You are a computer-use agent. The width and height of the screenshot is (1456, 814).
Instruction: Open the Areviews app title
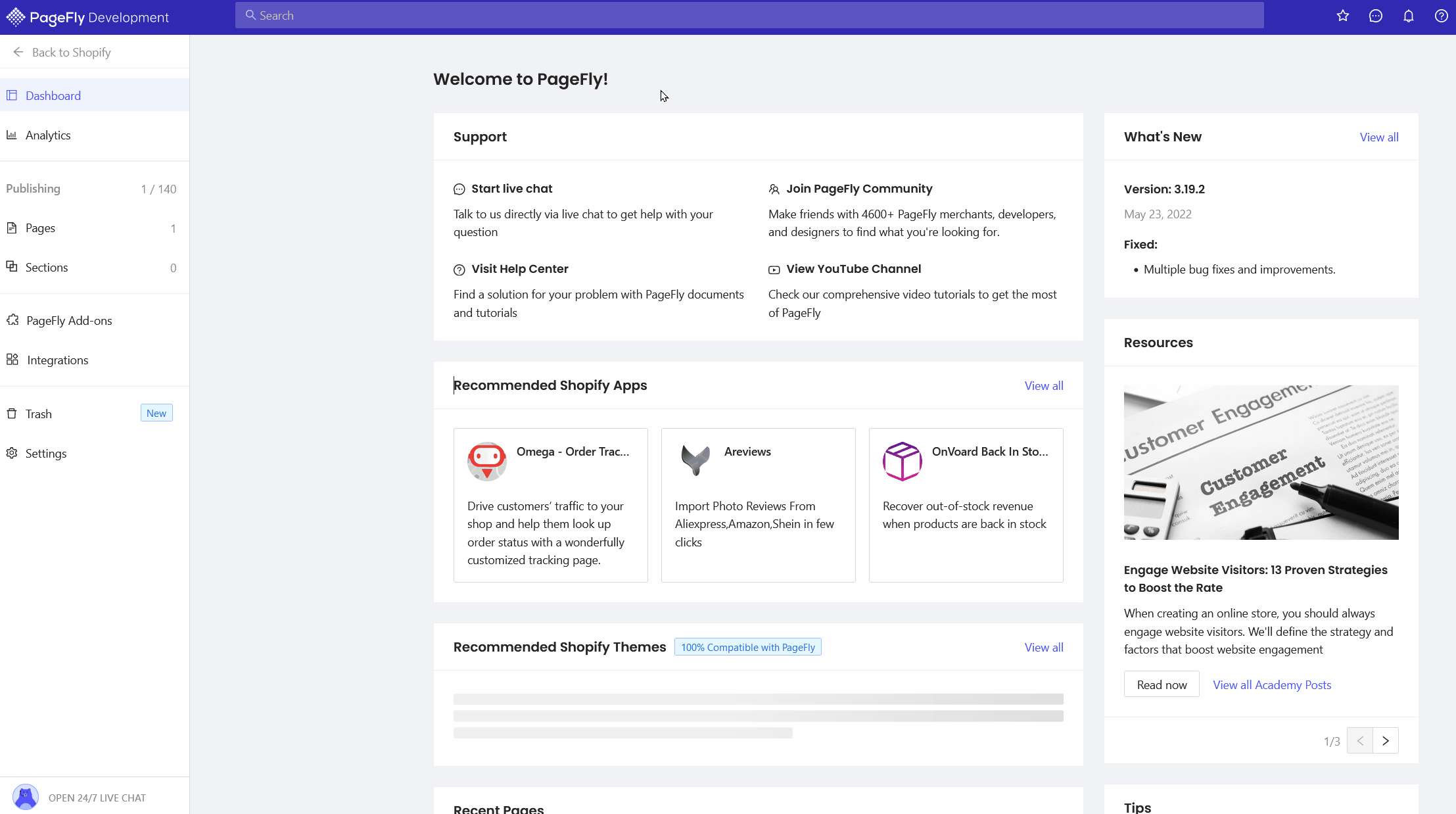(x=747, y=451)
